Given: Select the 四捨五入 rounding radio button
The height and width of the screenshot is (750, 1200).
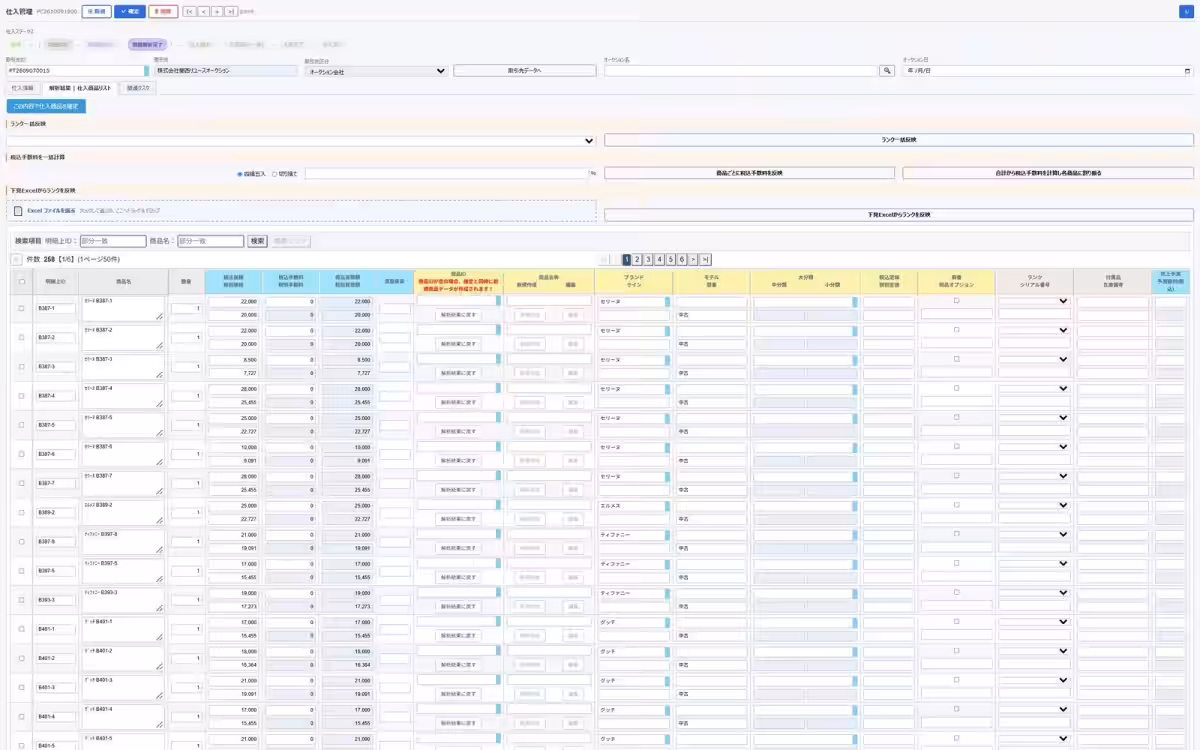Looking at the screenshot, I should [x=240, y=173].
